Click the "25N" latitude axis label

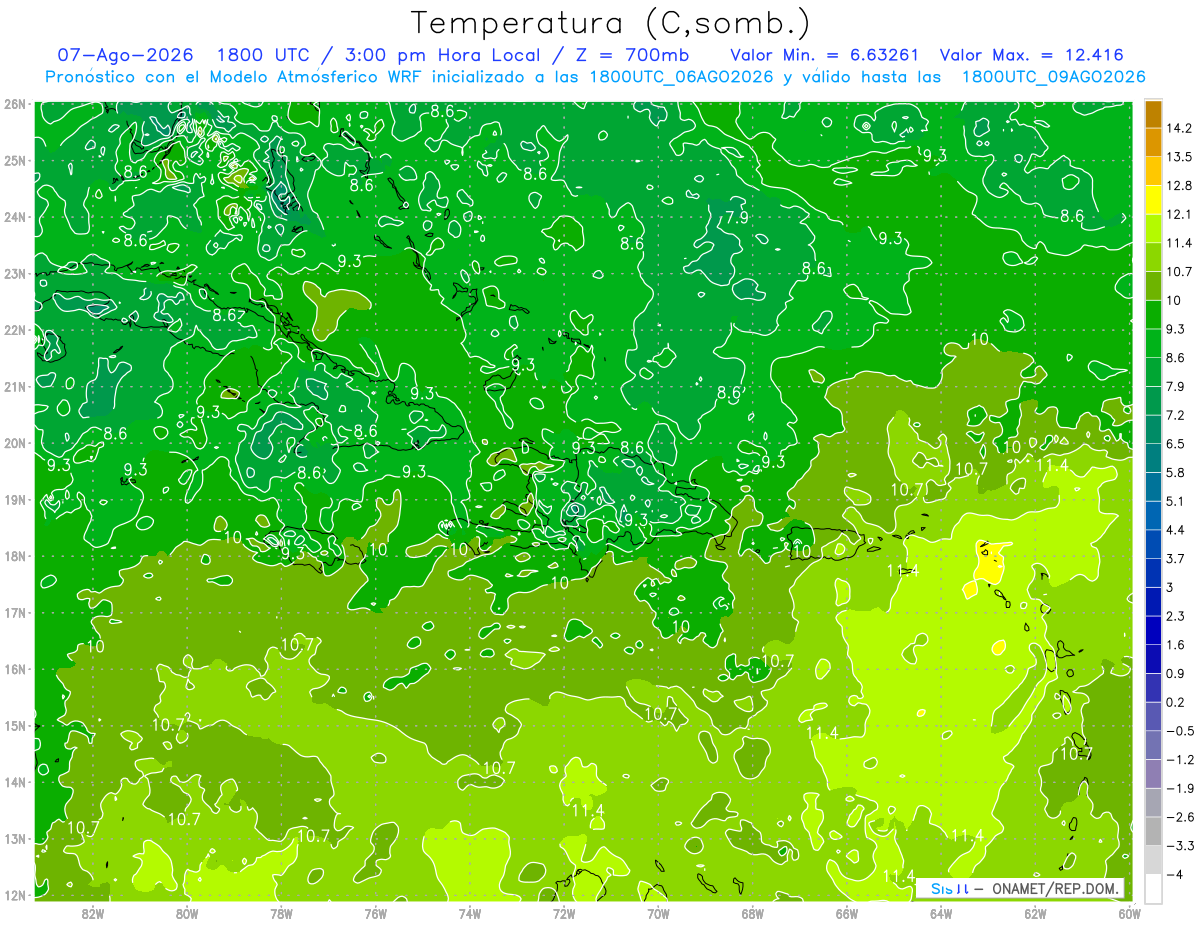pyautogui.click(x=15, y=160)
